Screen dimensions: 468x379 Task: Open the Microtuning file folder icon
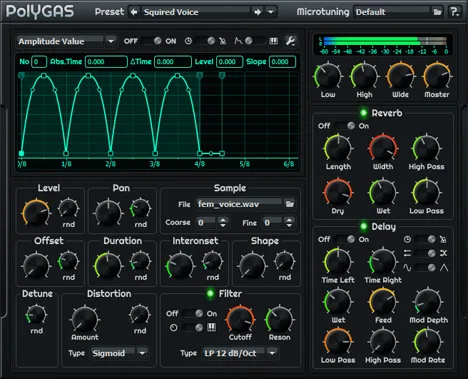(x=437, y=12)
